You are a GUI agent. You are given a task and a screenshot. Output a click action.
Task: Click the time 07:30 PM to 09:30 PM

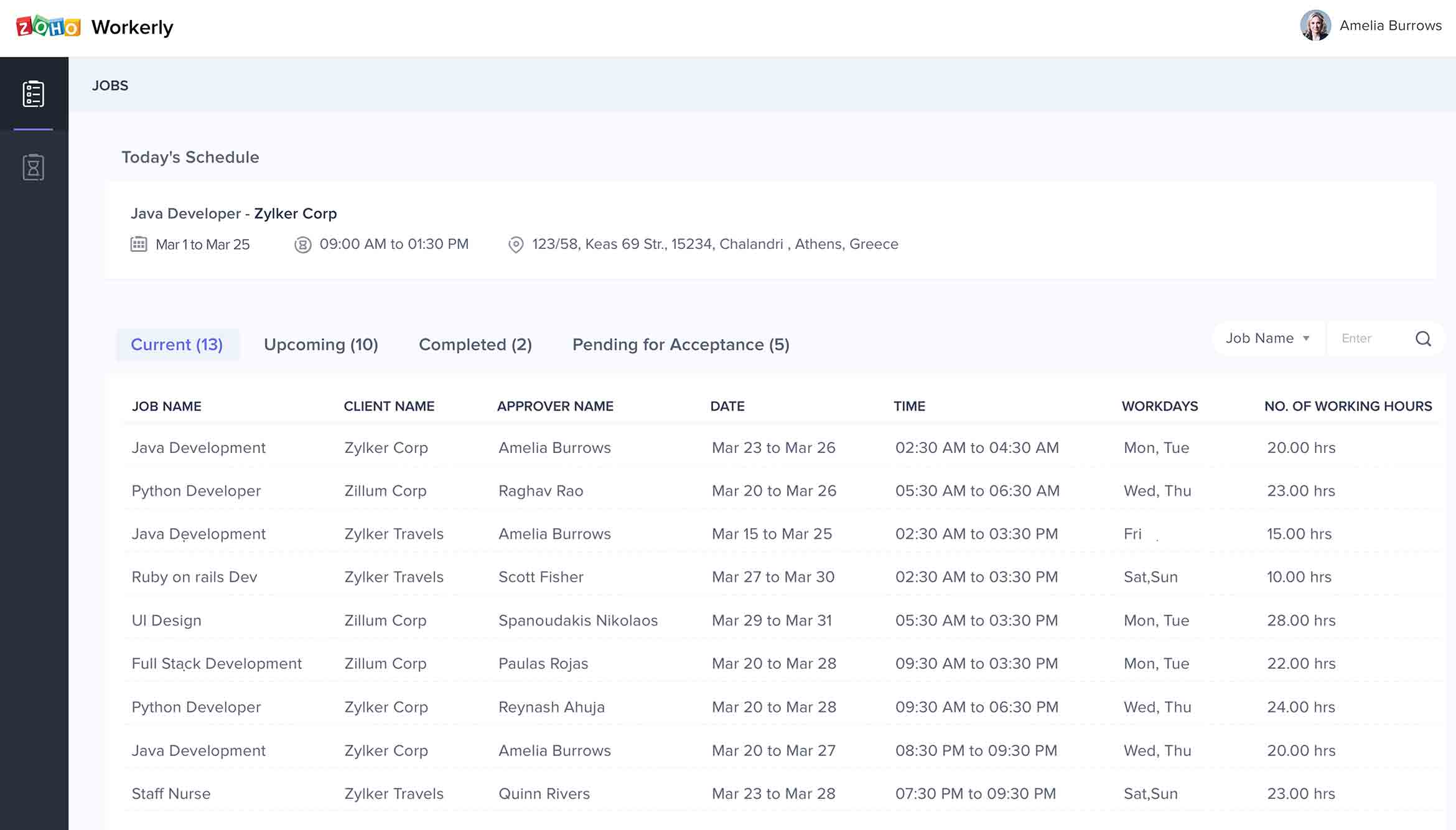click(976, 794)
